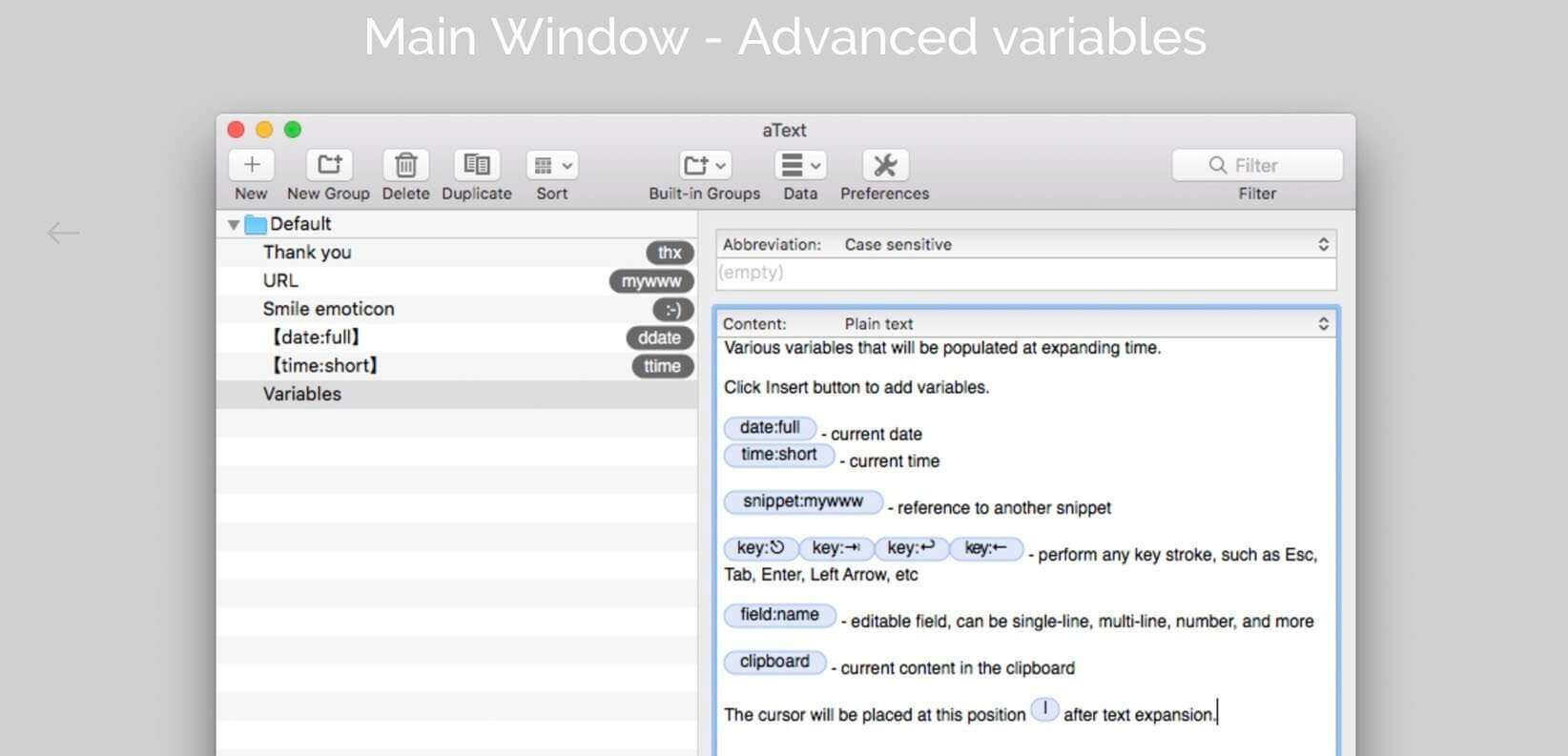Viewport: 1568px width, 756px height.
Task: Click the clipboard variable token
Action: (774, 662)
